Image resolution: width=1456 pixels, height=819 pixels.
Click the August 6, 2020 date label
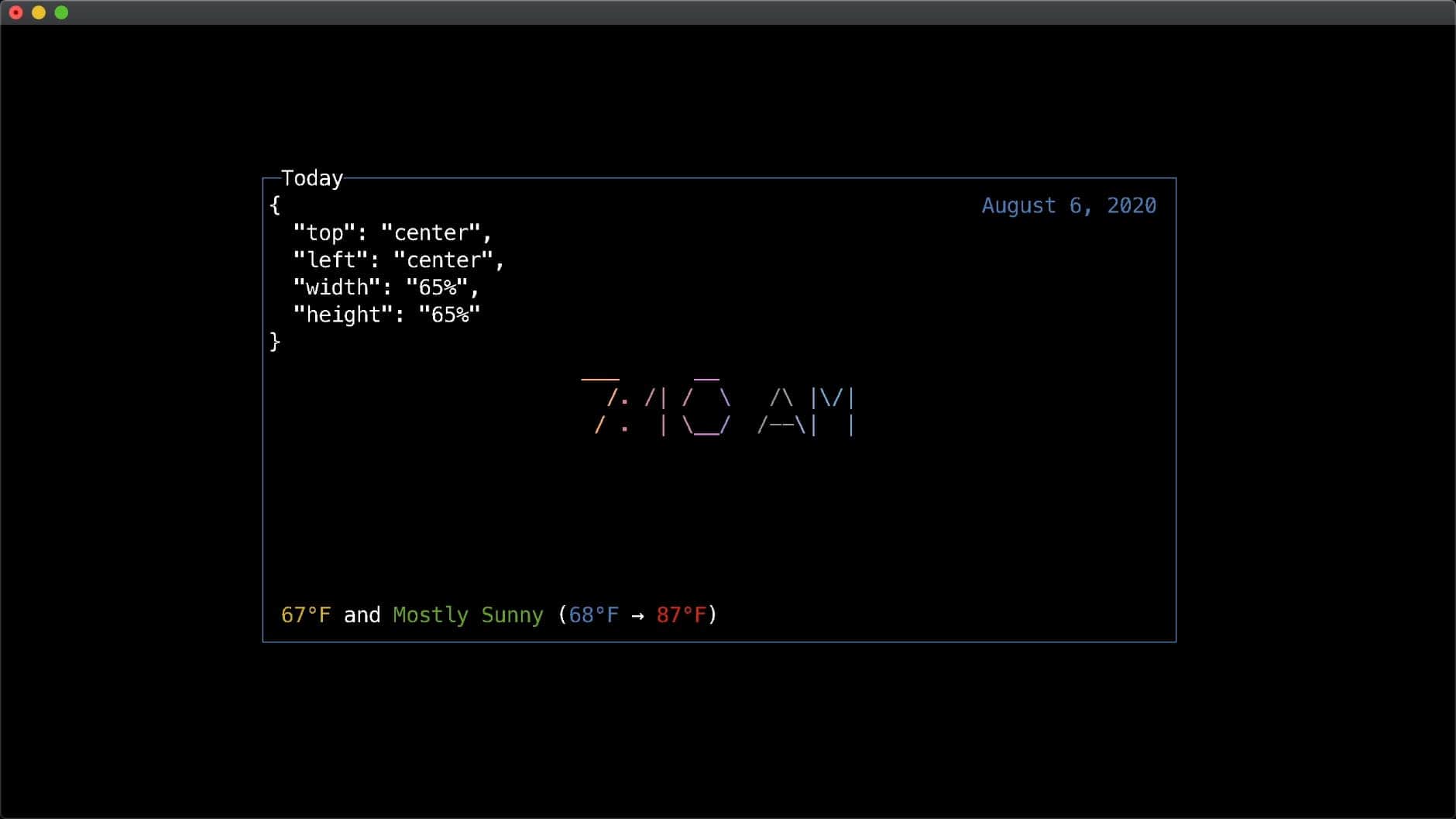1069,205
